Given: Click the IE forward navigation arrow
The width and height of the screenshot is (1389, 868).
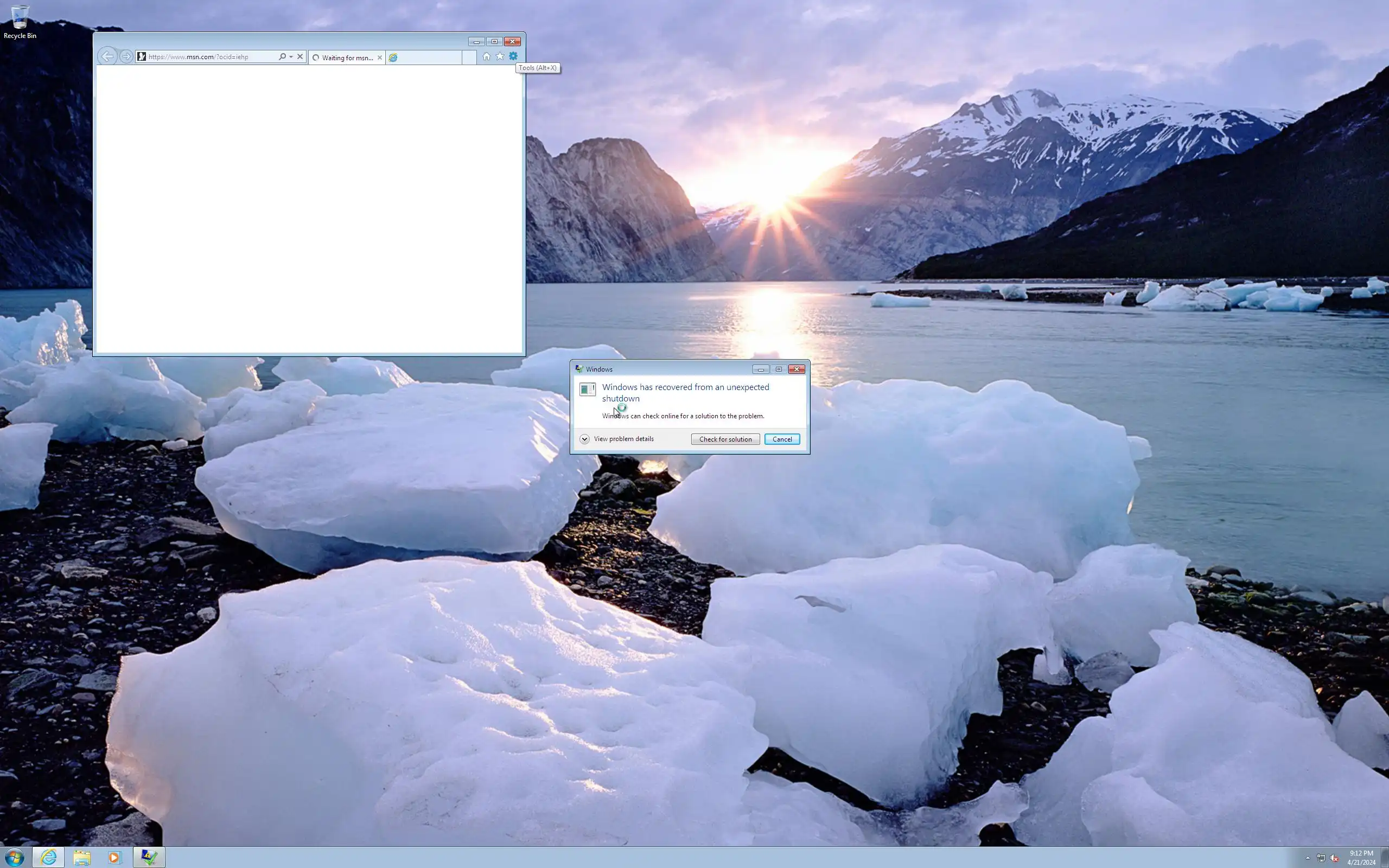Looking at the screenshot, I should pyautogui.click(x=126, y=56).
